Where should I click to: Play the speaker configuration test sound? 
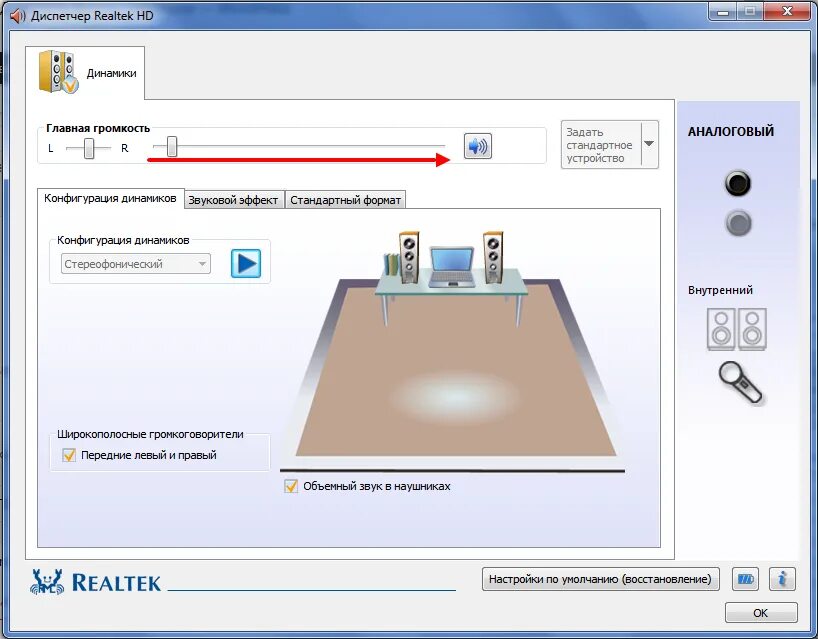tap(246, 263)
